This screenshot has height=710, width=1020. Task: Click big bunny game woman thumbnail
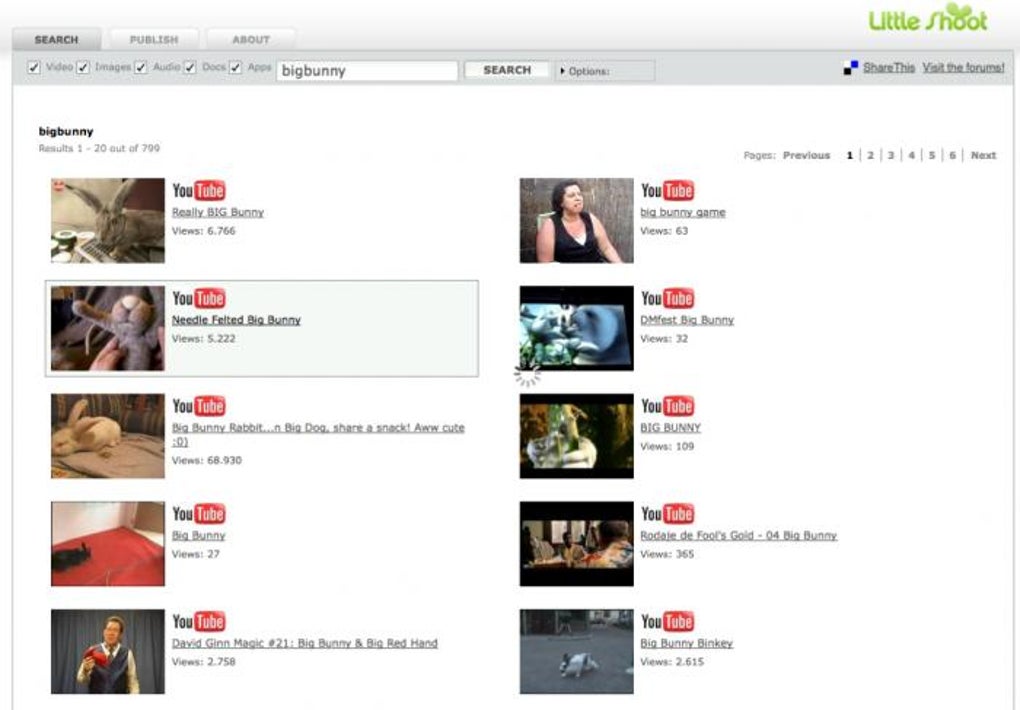[576, 221]
